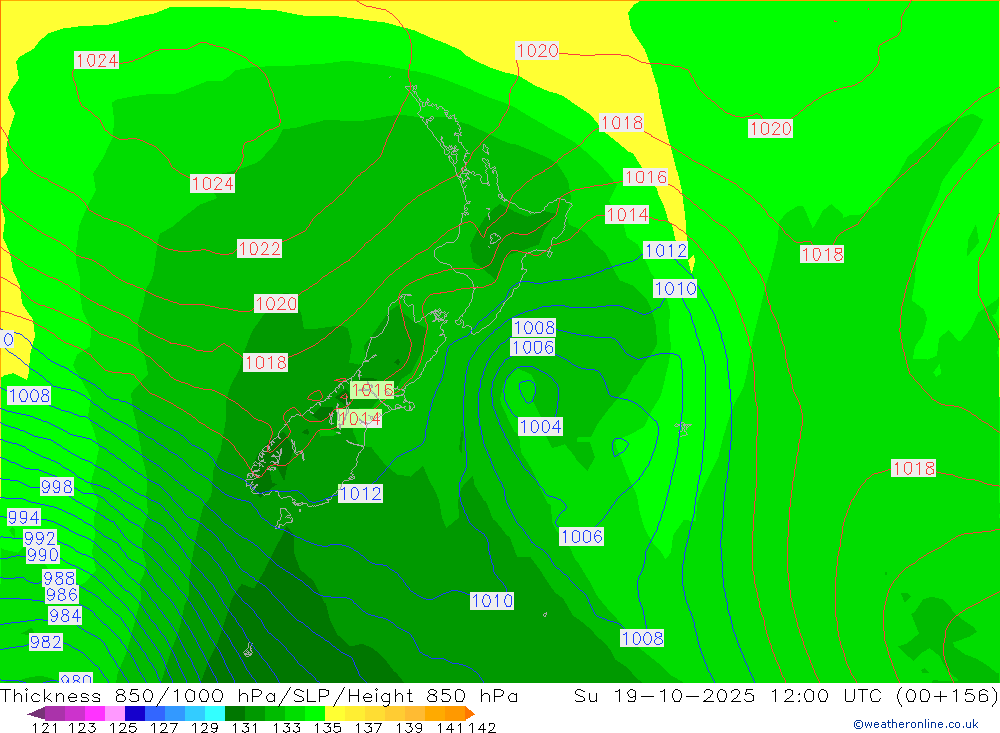Click the 992 pressure label
The image size is (1000, 733).
[x=40, y=538]
